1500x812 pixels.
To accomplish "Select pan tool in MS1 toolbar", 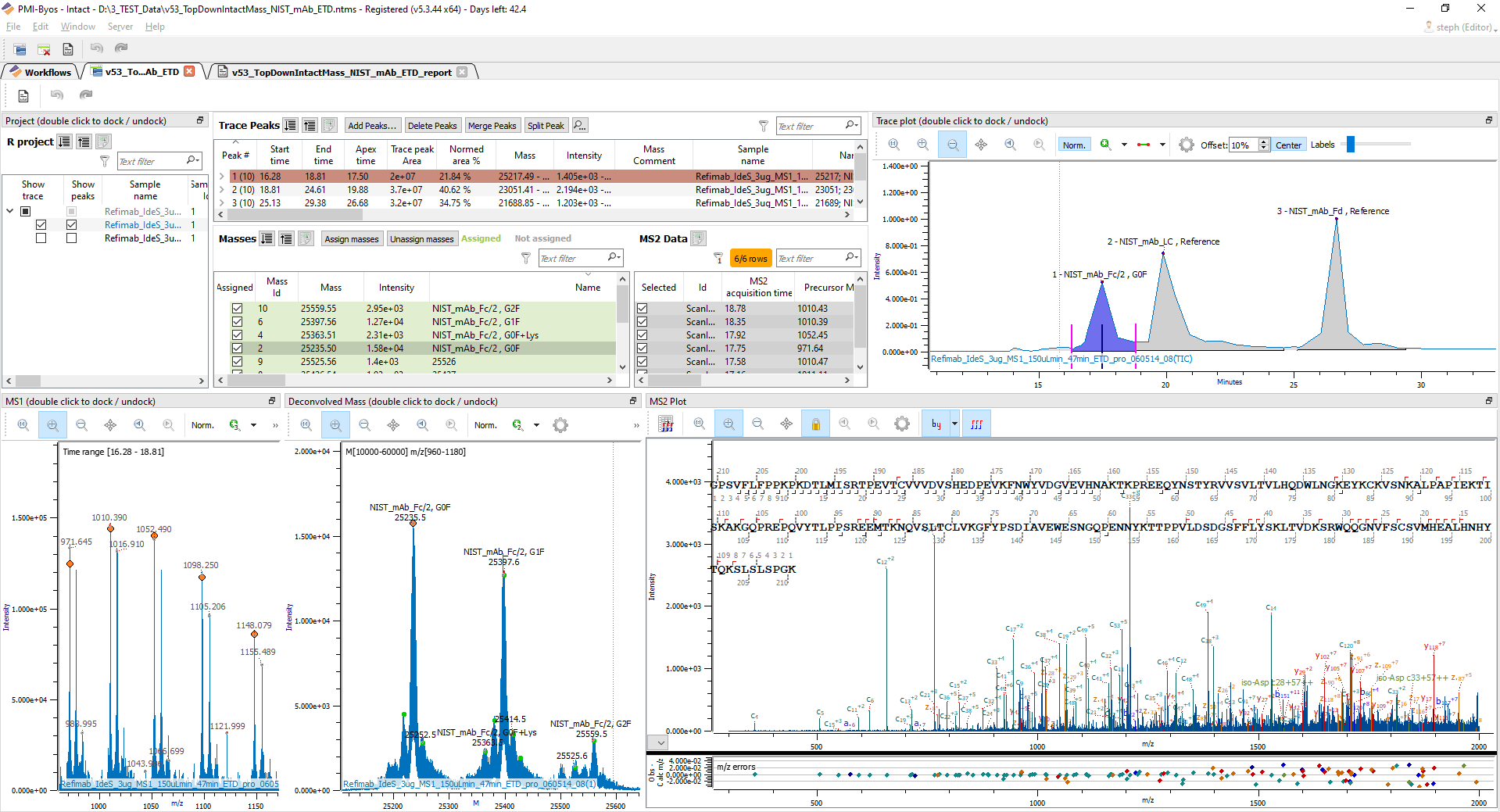I will click(x=110, y=425).
